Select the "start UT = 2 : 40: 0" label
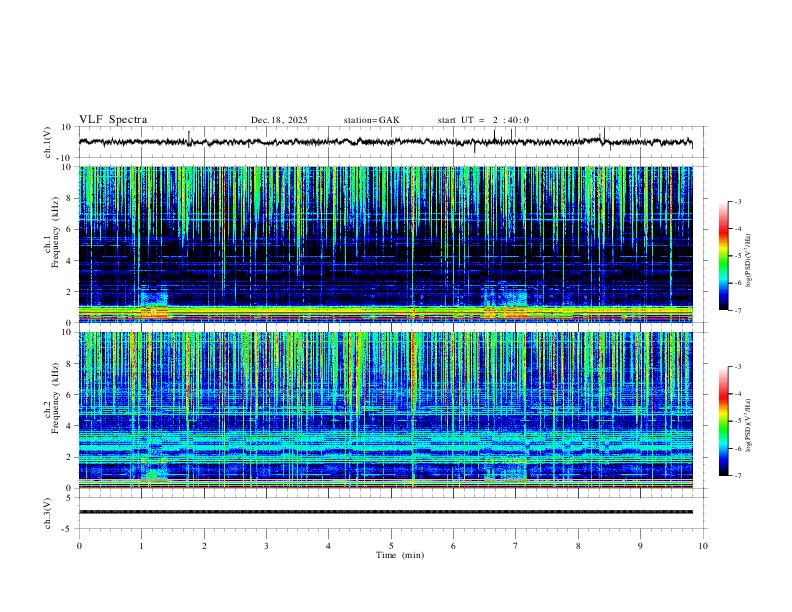 (x=483, y=120)
